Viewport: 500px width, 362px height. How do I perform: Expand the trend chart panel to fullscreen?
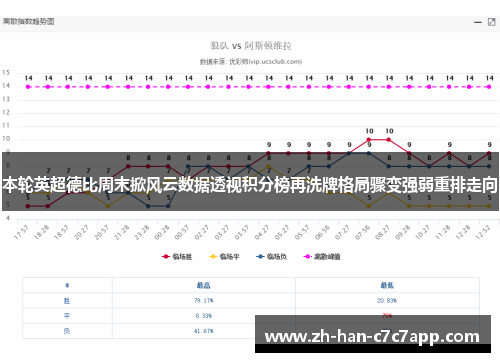point(491,22)
